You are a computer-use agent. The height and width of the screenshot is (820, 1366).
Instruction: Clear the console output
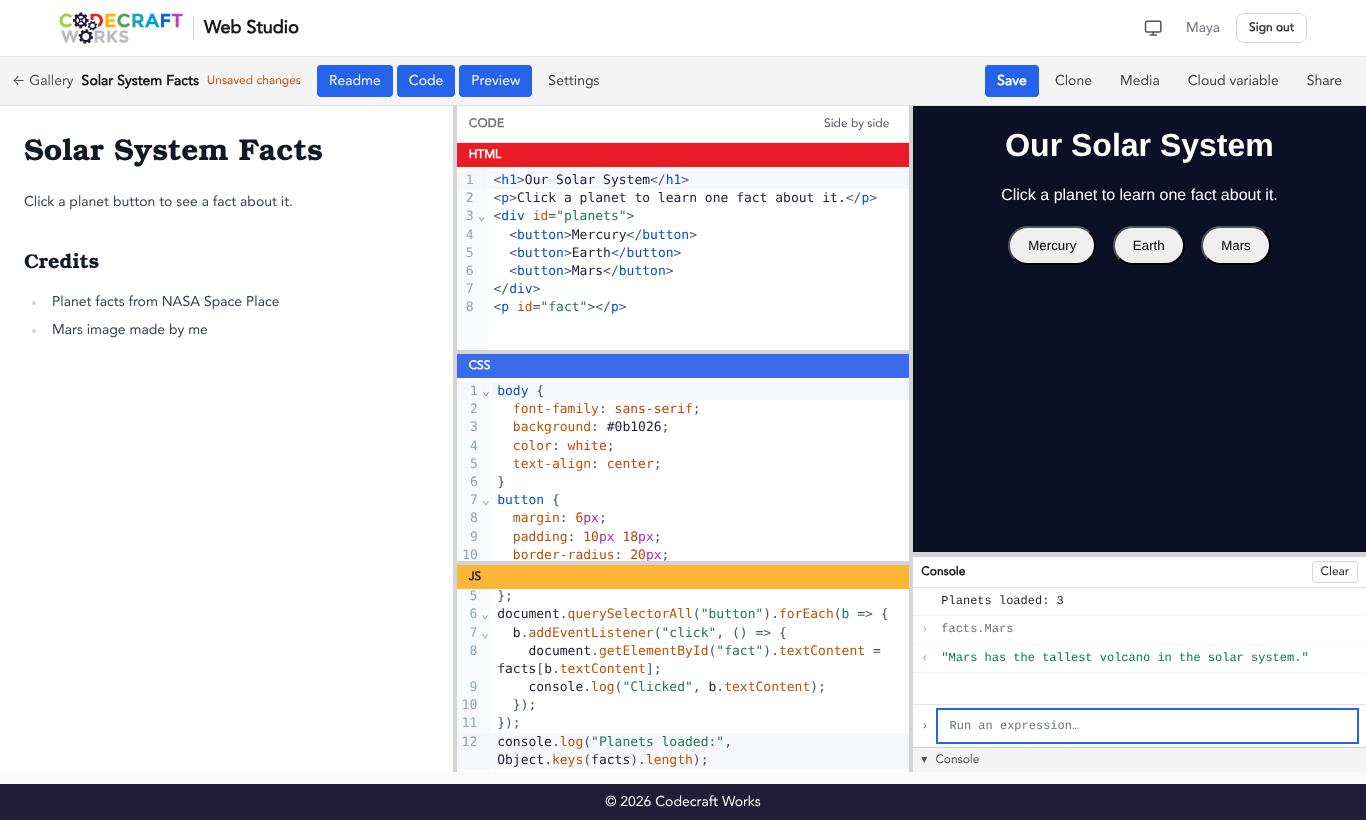(x=1335, y=571)
